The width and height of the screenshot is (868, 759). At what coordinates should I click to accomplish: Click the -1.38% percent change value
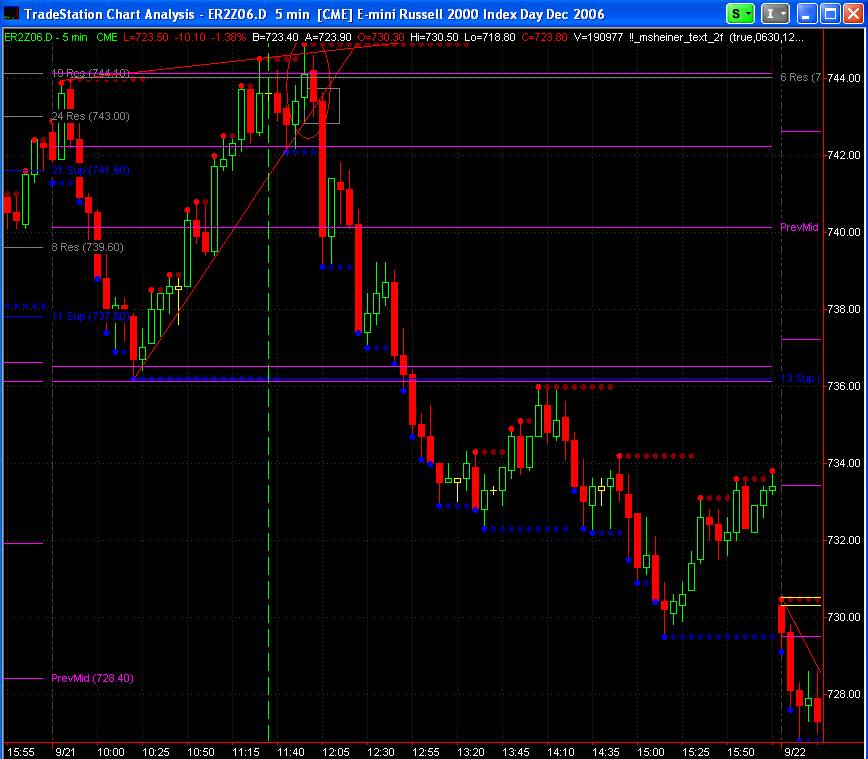tap(229, 38)
